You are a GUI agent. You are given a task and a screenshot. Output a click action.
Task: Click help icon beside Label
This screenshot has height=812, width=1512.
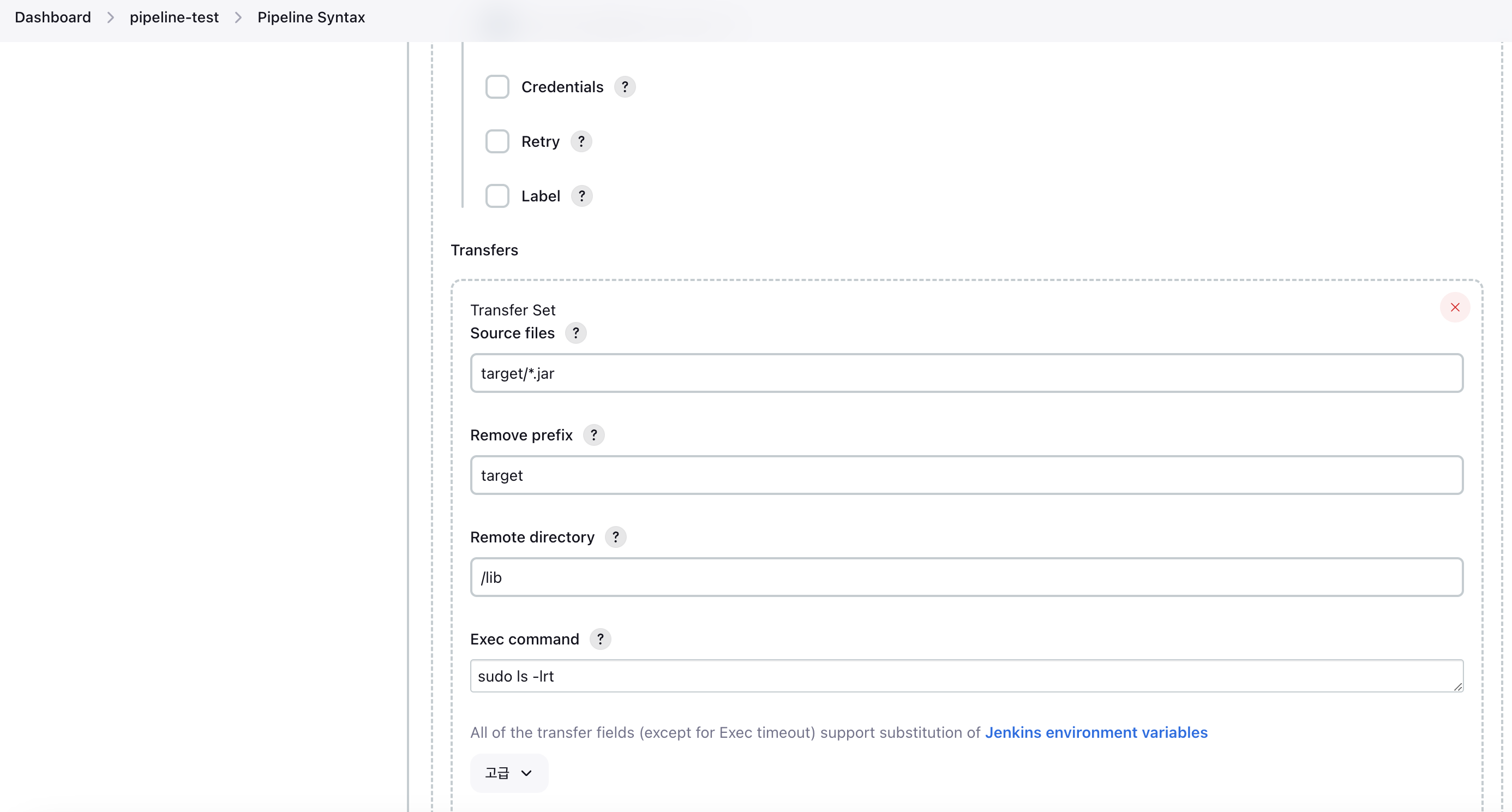click(x=581, y=196)
